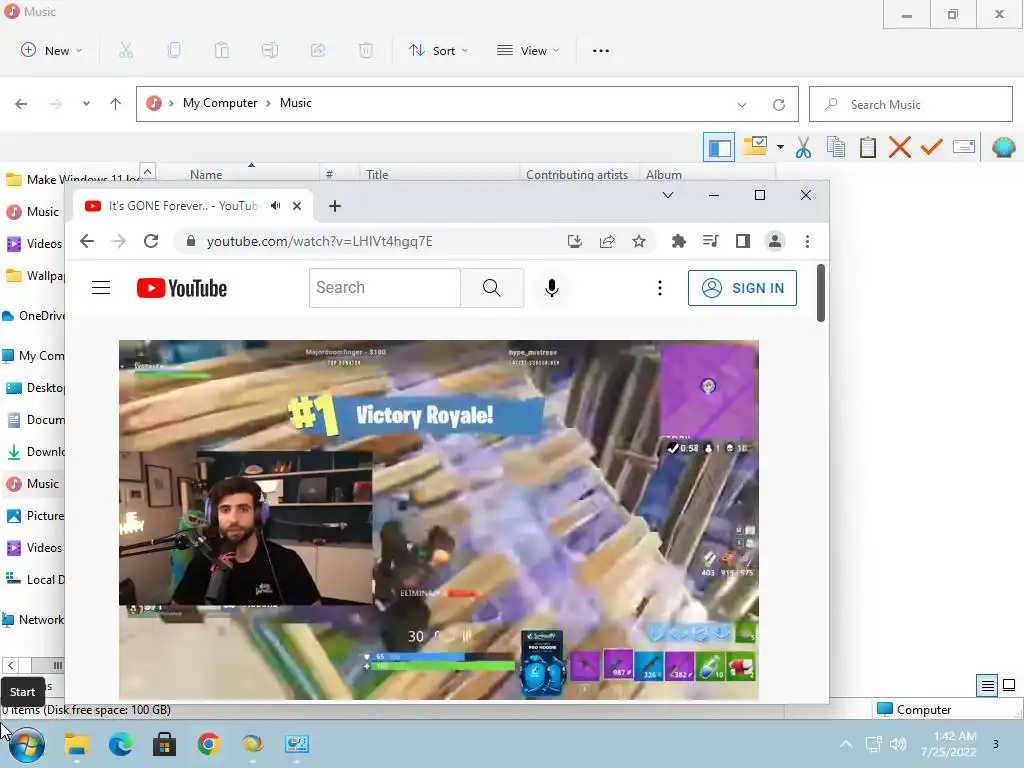The height and width of the screenshot is (768, 1024).
Task: Click the Share icon in top ribbon
Action: tap(318, 50)
